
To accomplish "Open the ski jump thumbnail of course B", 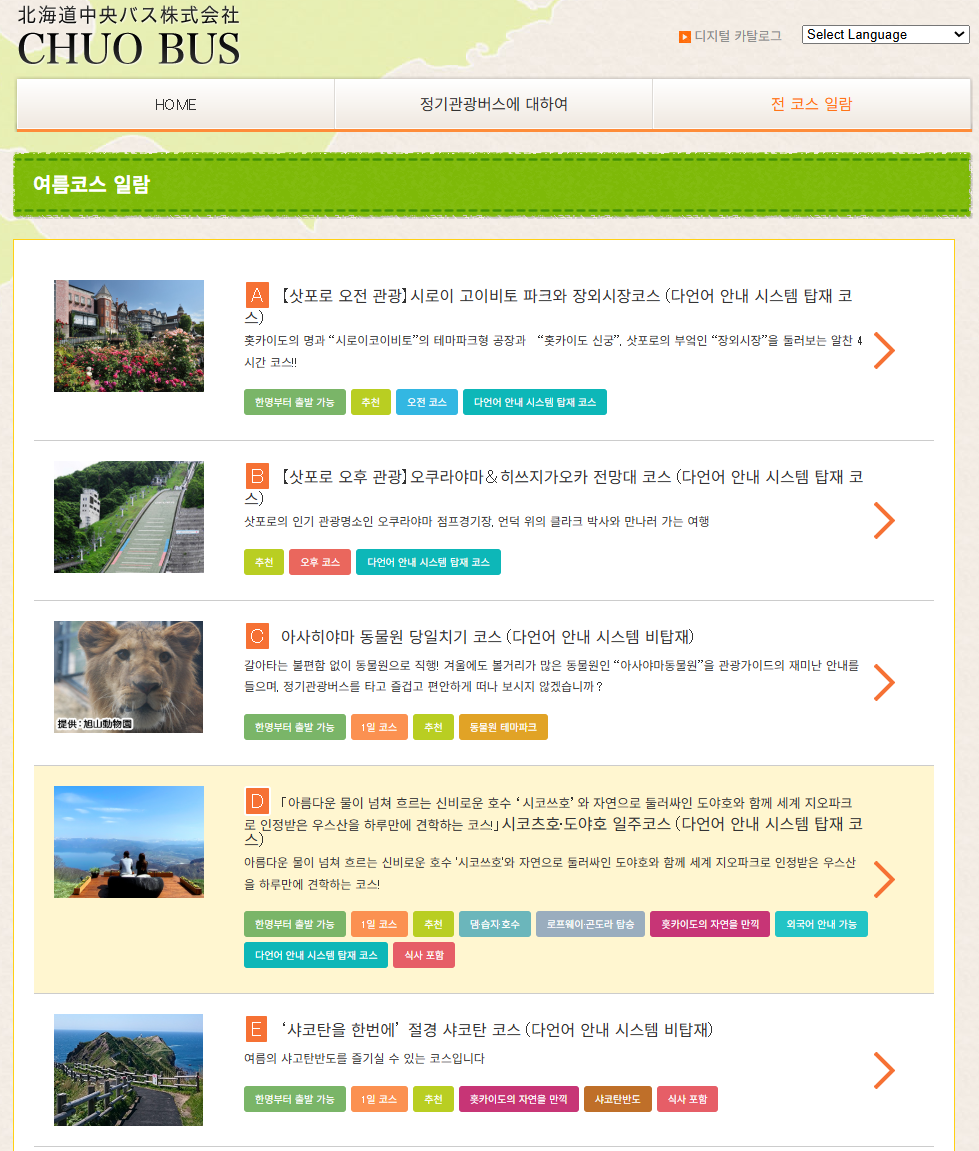I will pos(128,517).
